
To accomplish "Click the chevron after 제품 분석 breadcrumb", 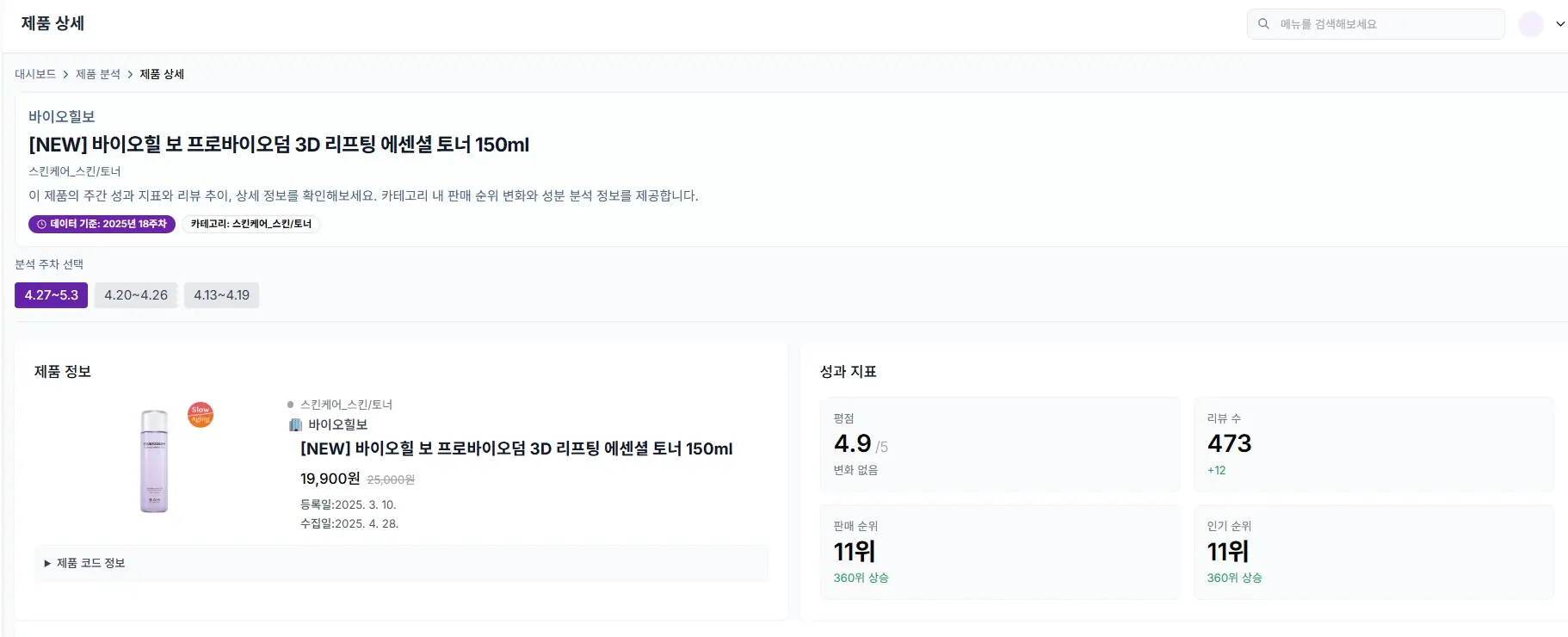I will tap(130, 75).
